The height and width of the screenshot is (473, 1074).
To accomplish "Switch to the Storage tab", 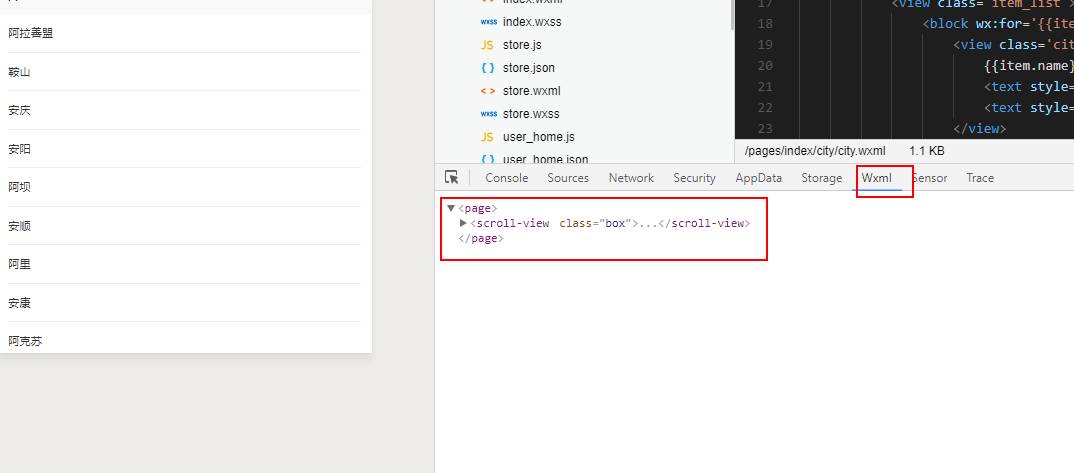I will pos(821,178).
